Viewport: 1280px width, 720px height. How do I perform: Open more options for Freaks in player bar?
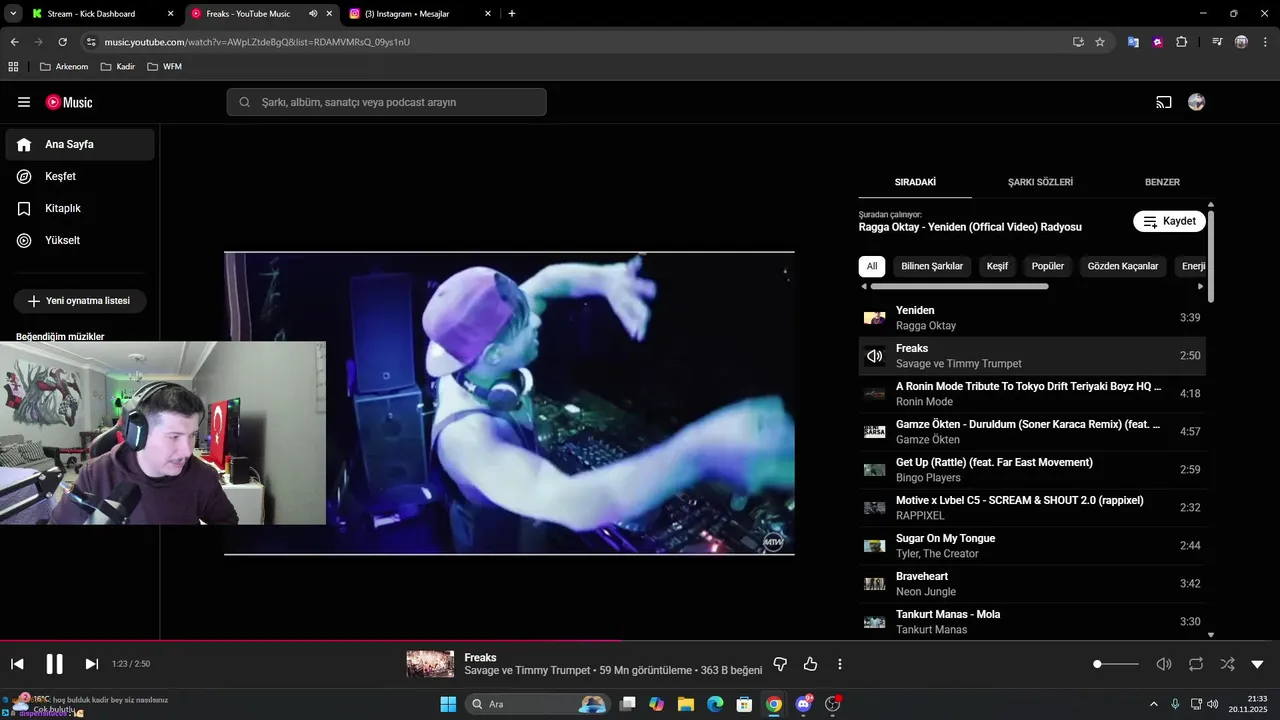point(840,664)
